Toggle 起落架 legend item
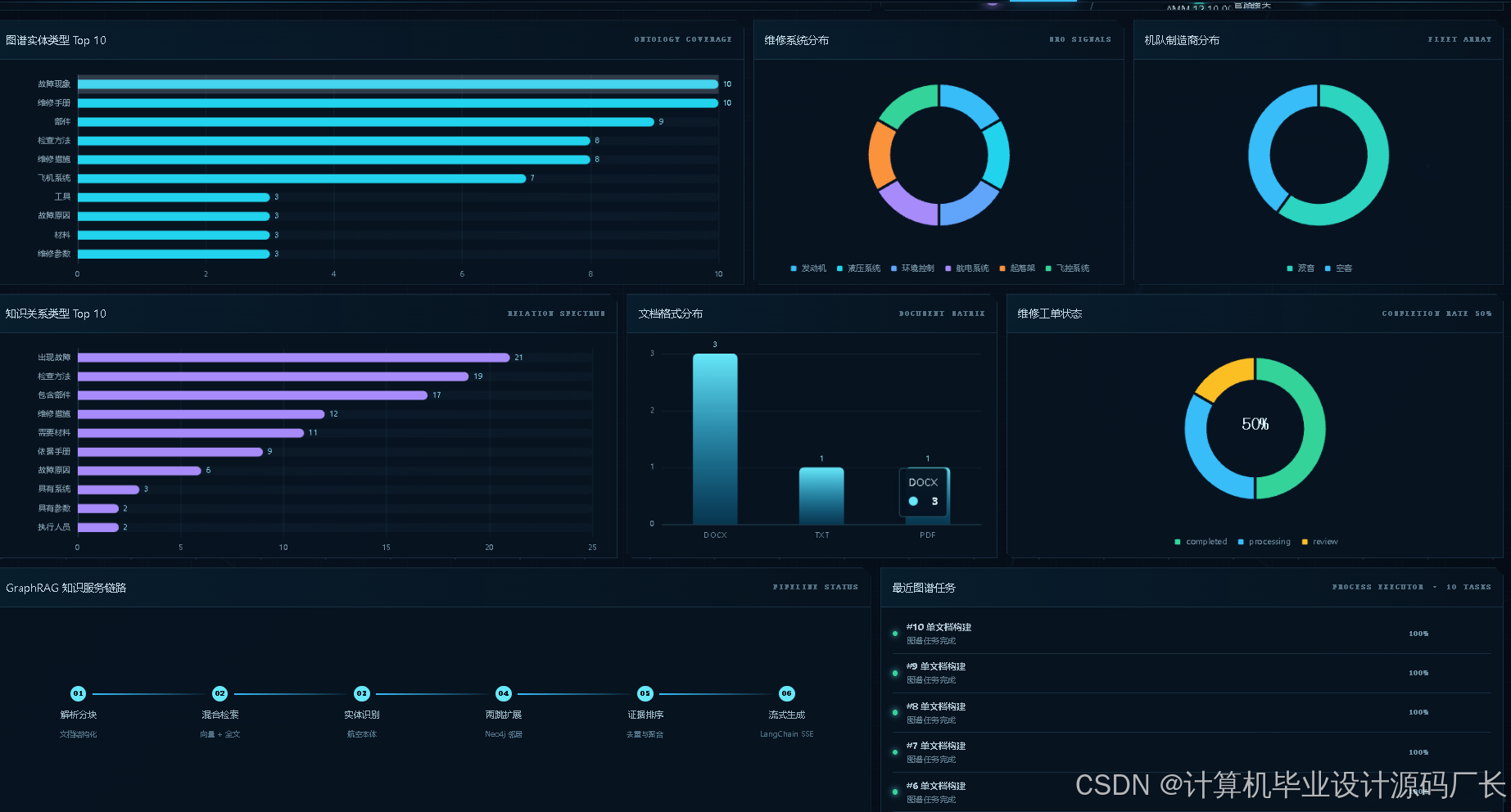The width and height of the screenshot is (1511, 812). pyautogui.click(x=1017, y=268)
